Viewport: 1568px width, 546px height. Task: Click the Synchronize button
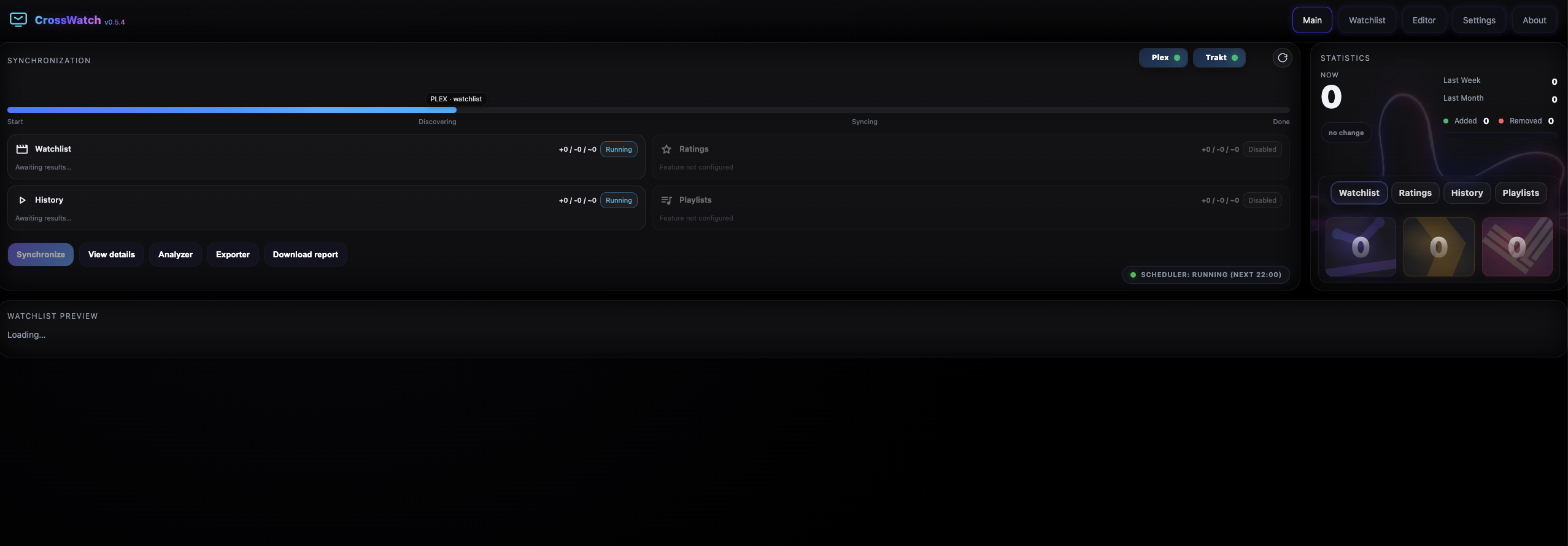pos(41,254)
